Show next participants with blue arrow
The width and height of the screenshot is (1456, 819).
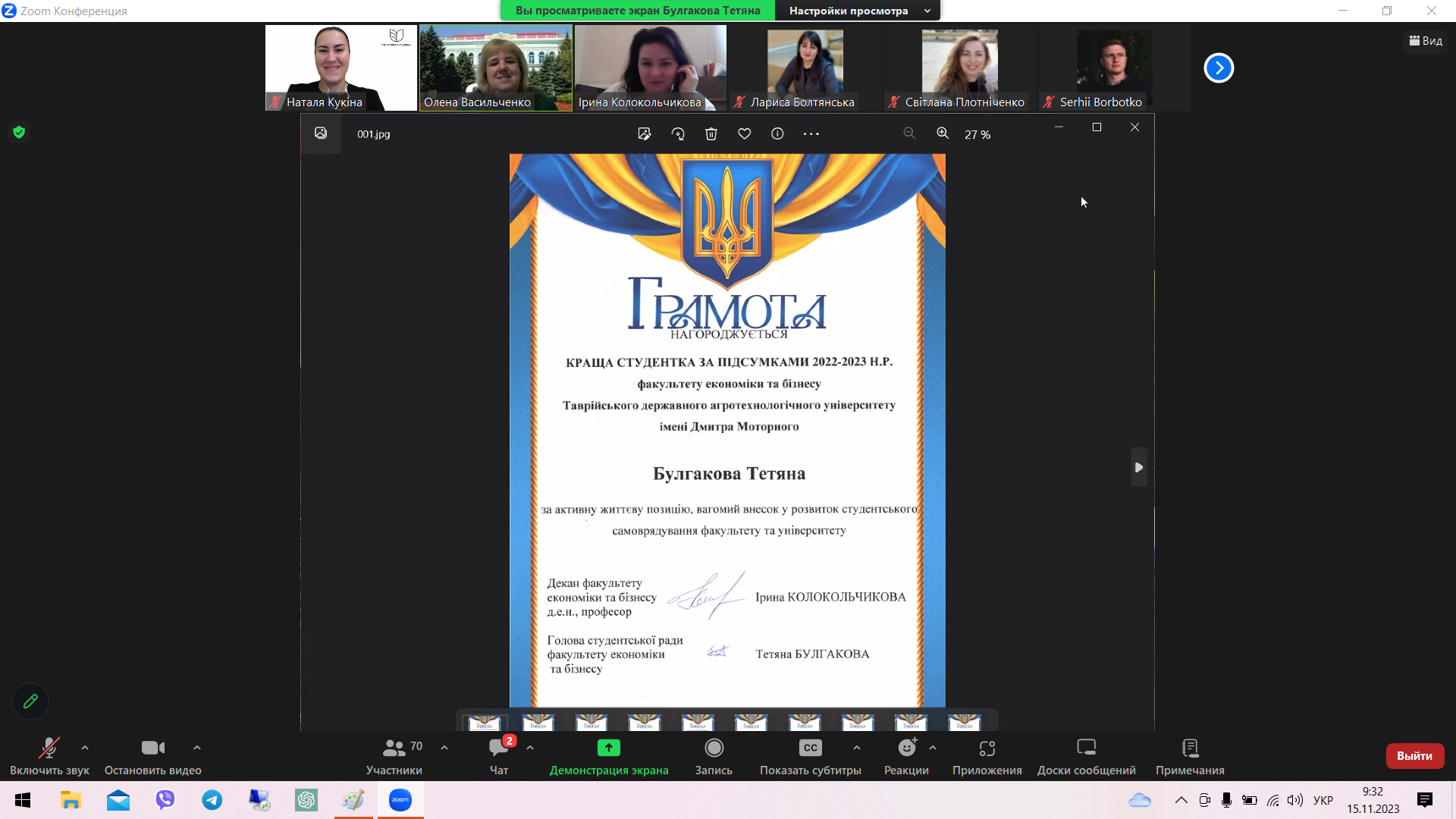click(x=1219, y=68)
